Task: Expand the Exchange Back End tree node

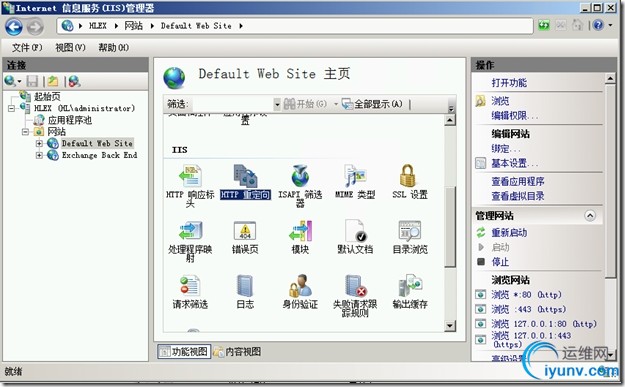Action: click(39, 155)
